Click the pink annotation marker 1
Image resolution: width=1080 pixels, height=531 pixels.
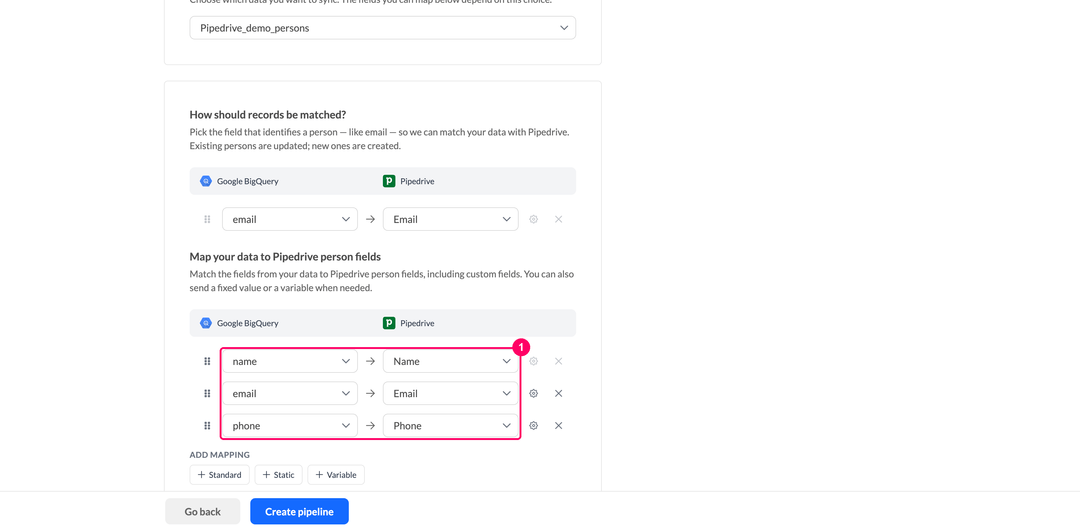click(x=521, y=346)
